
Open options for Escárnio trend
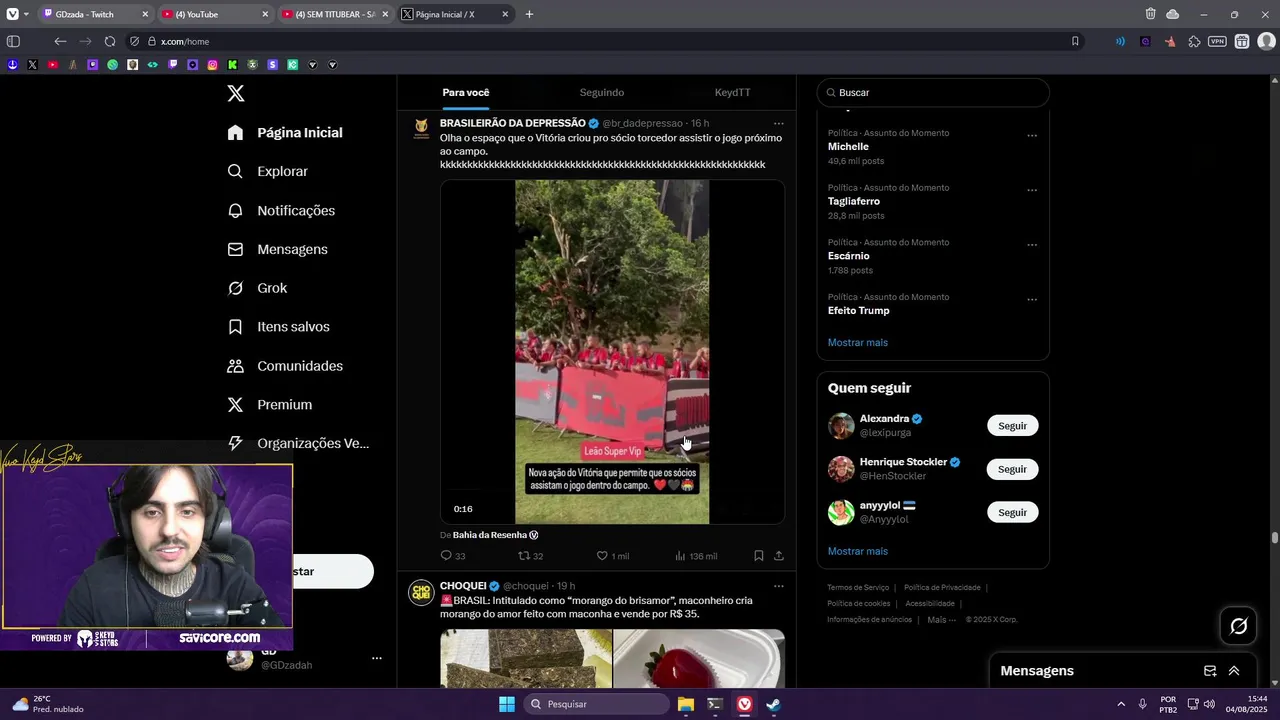[1032, 245]
